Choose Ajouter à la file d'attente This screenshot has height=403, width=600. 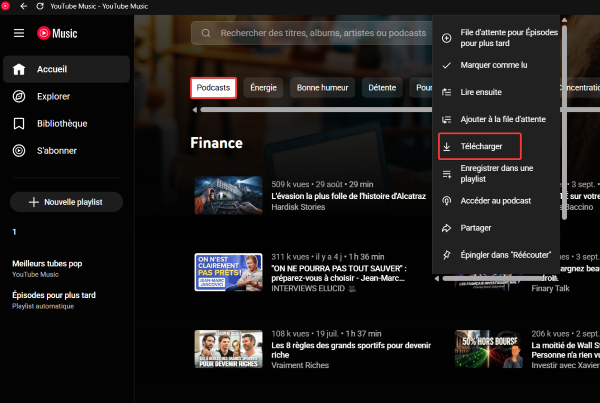pos(496,119)
